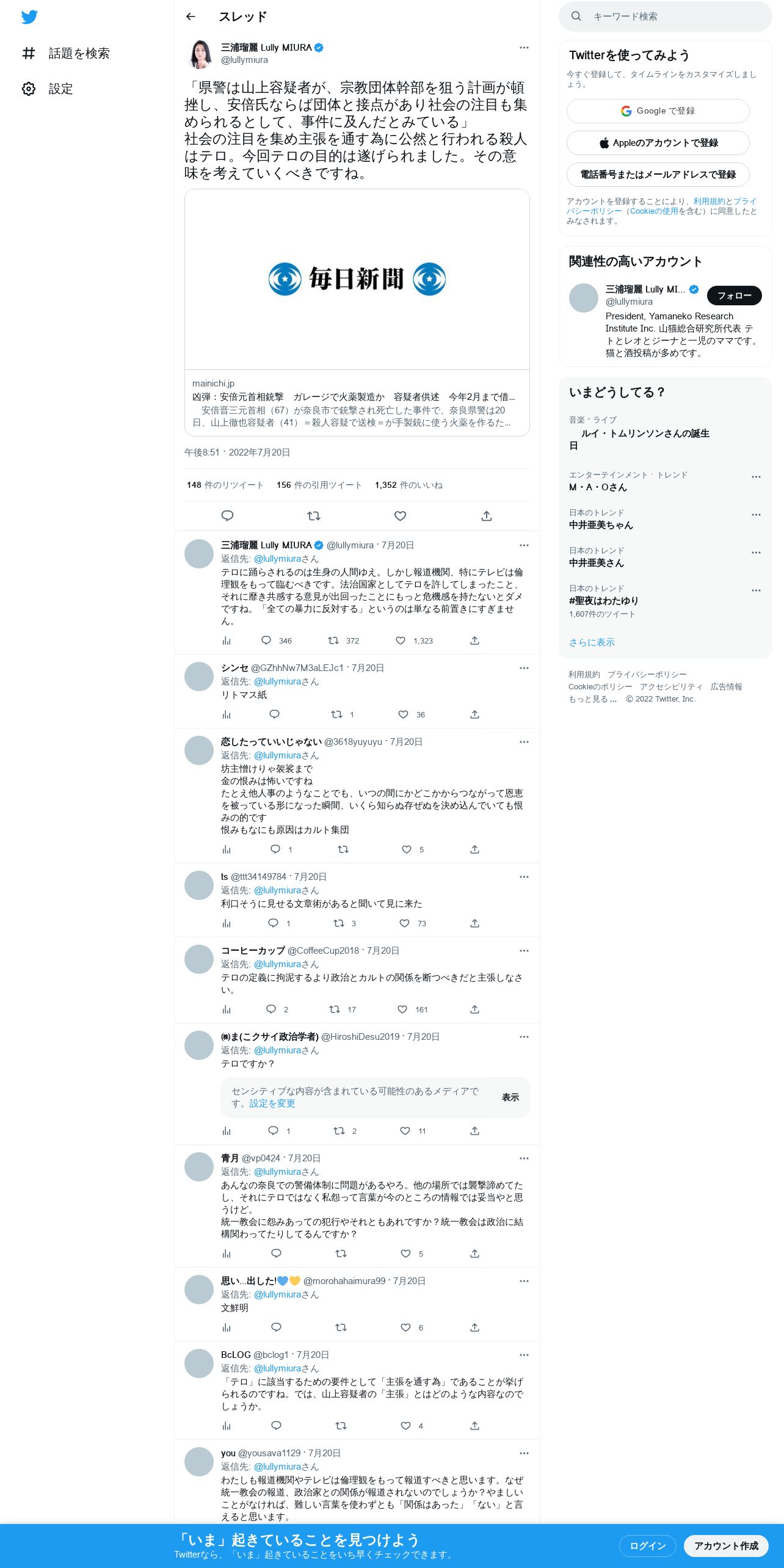Click the Twitter bird logo
The height and width of the screenshot is (1568, 784).
(29, 17)
